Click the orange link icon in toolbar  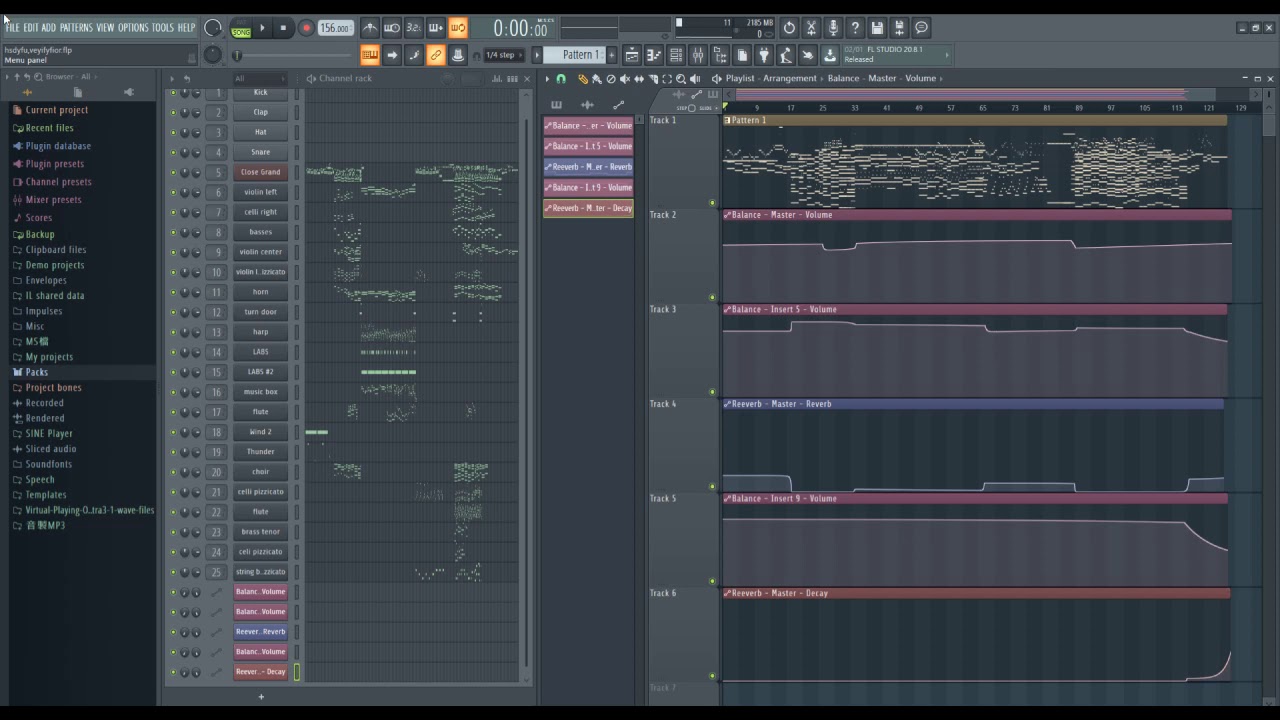[436, 55]
